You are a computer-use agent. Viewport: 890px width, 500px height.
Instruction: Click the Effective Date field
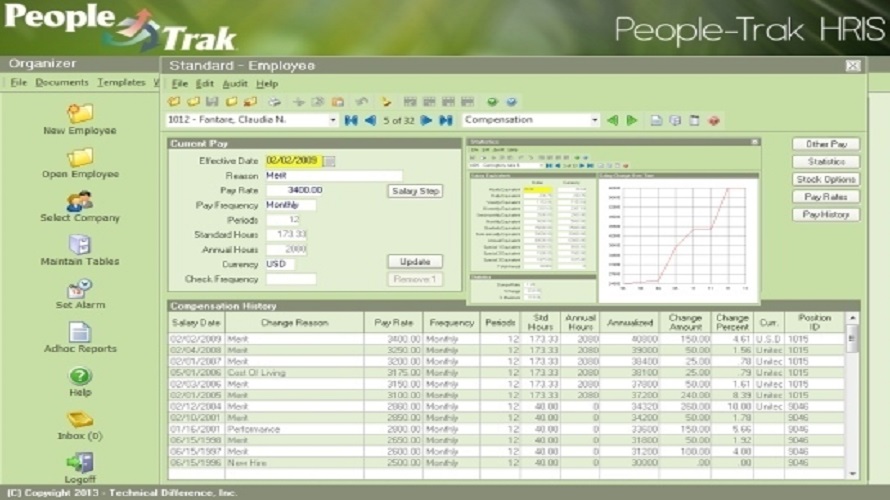293,161
